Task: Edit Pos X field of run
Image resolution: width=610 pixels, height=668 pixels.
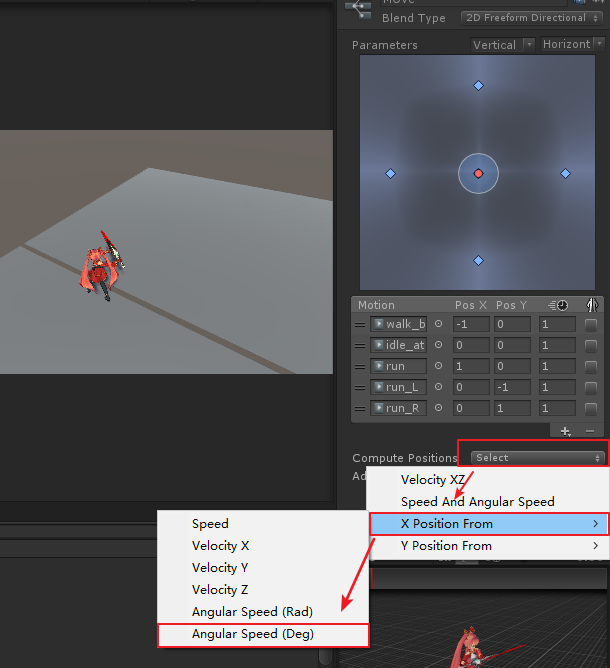Action: pyautogui.click(x=471, y=366)
